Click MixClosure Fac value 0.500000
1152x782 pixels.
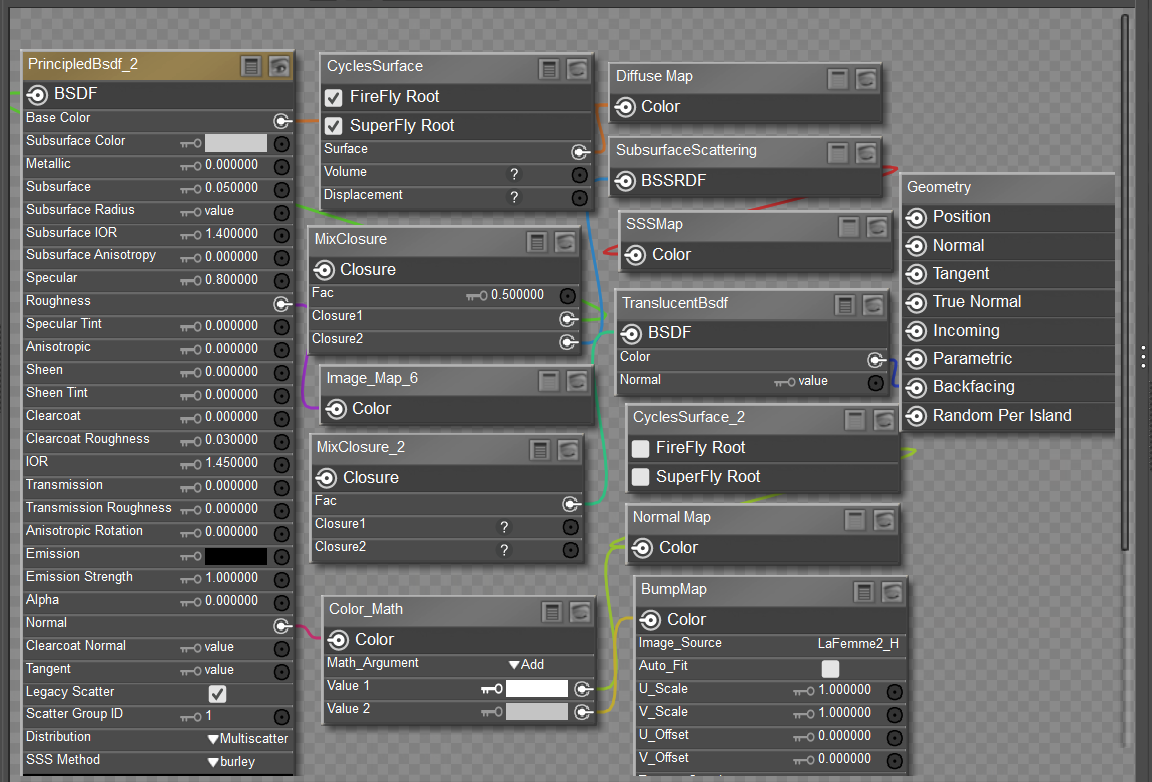(517, 295)
